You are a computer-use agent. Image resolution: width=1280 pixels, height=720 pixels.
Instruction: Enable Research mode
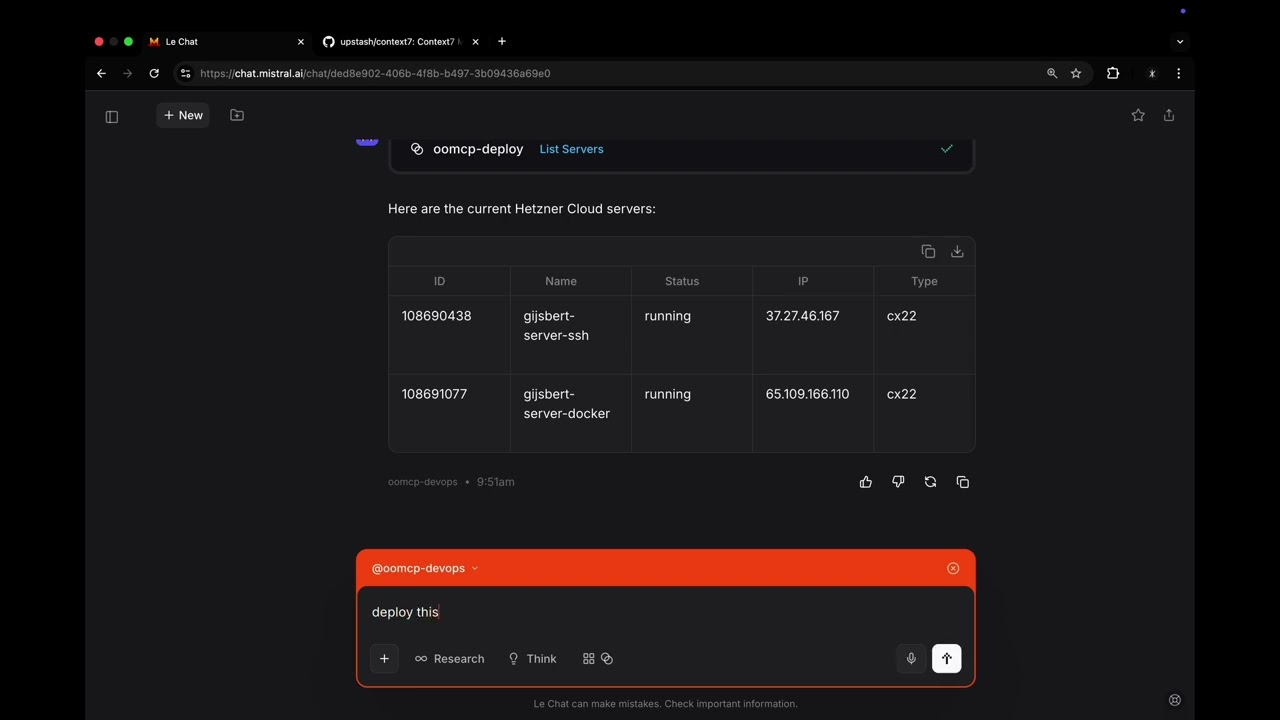coord(450,659)
